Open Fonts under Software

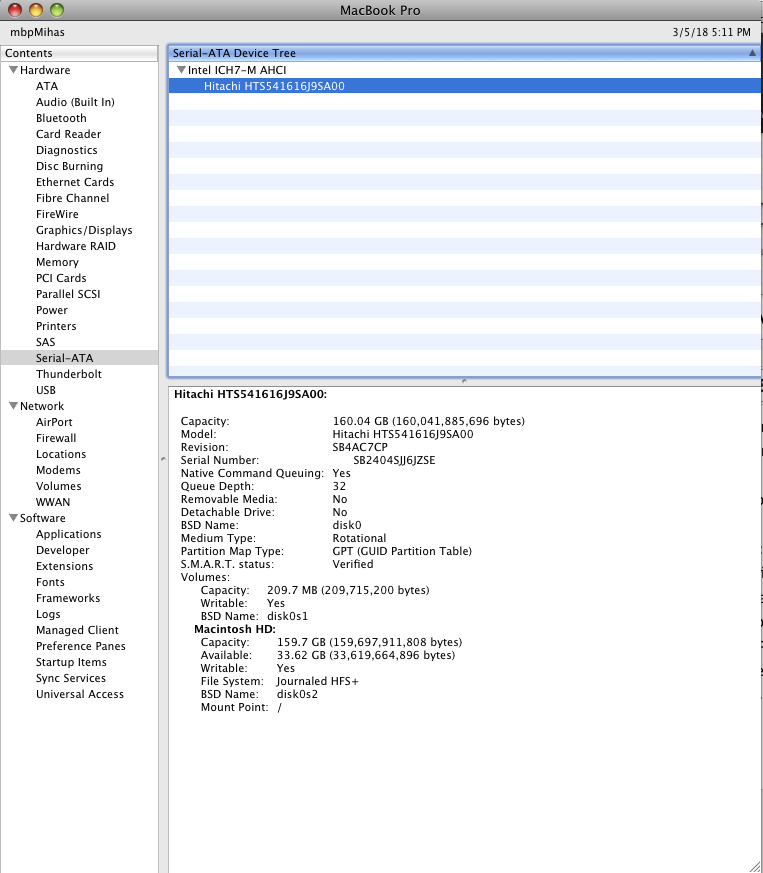(x=50, y=582)
